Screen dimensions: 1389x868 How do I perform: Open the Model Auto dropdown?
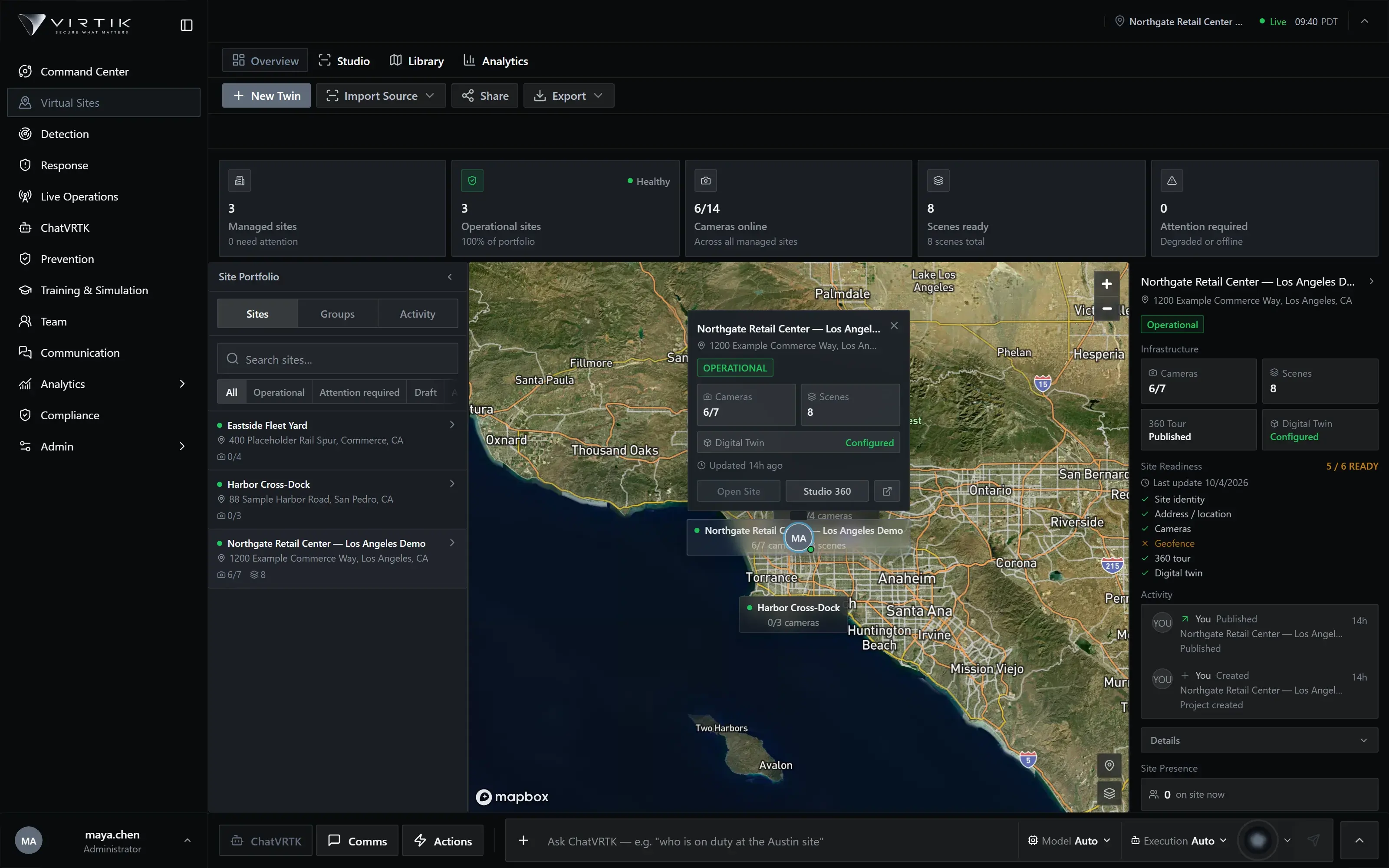[1069, 841]
